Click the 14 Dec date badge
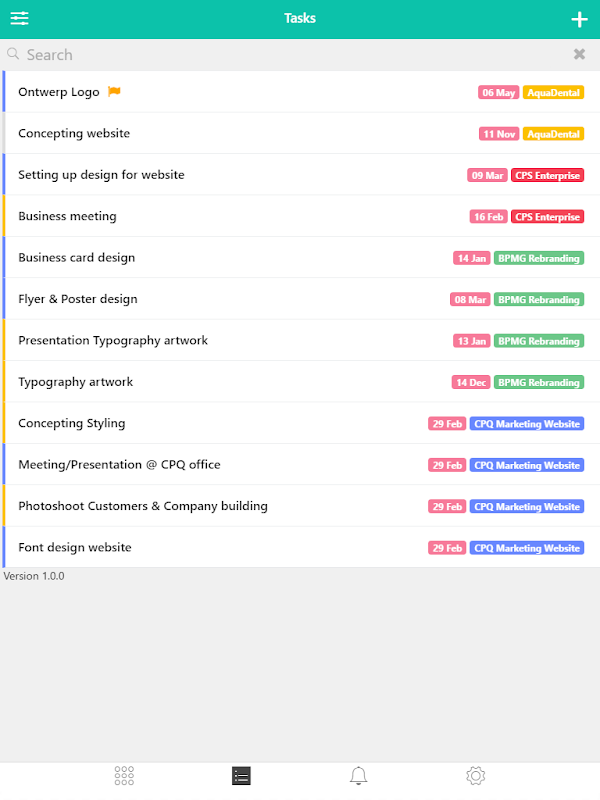600x800 pixels. [471, 383]
